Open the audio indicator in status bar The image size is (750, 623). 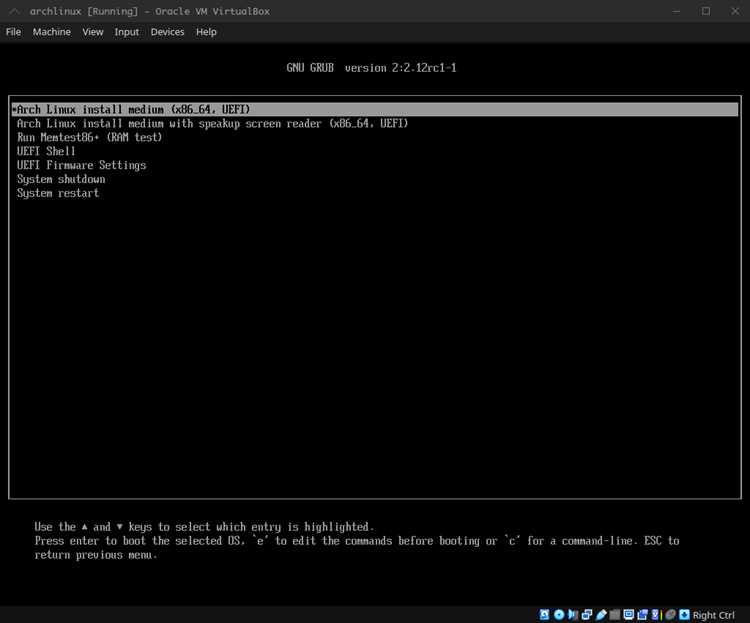tap(573, 614)
